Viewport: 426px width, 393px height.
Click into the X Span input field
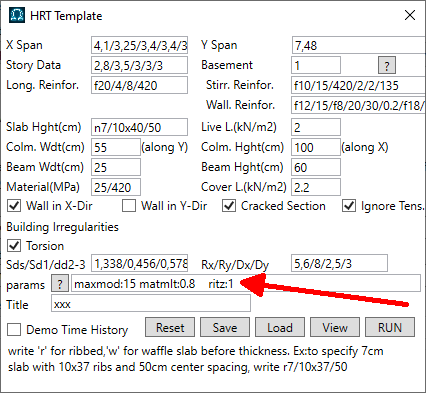pyautogui.click(x=140, y=45)
